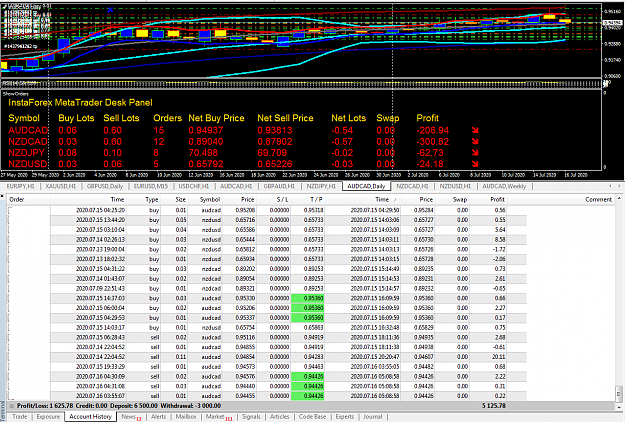Open the GBPUSD,Daily chart tab

click(105, 186)
